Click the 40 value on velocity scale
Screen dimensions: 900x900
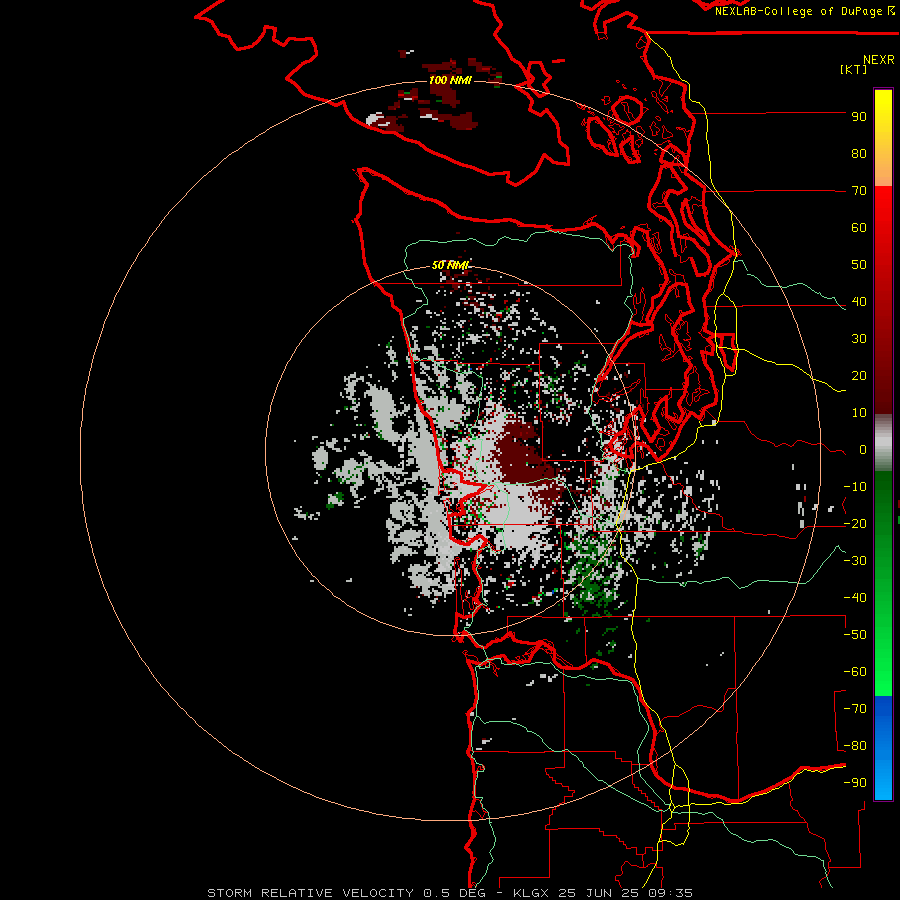click(859, 302)
